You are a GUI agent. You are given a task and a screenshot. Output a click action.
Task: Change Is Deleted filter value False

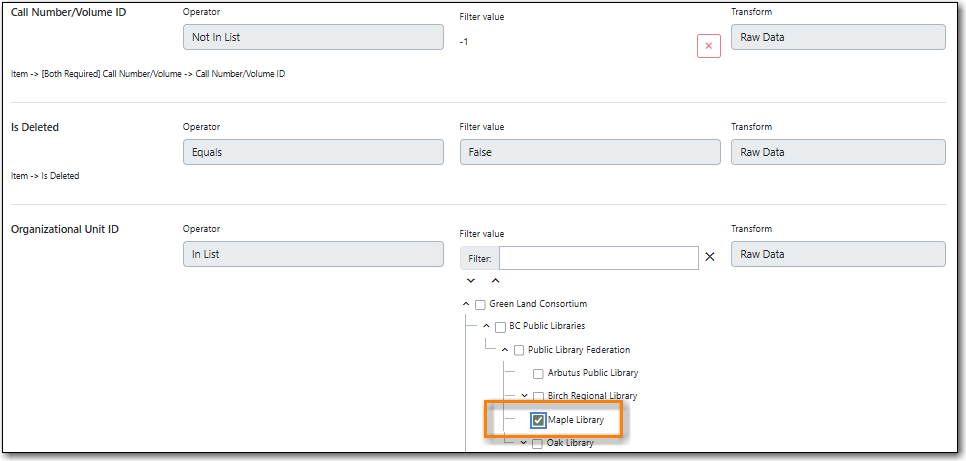(x=589, y=152)
